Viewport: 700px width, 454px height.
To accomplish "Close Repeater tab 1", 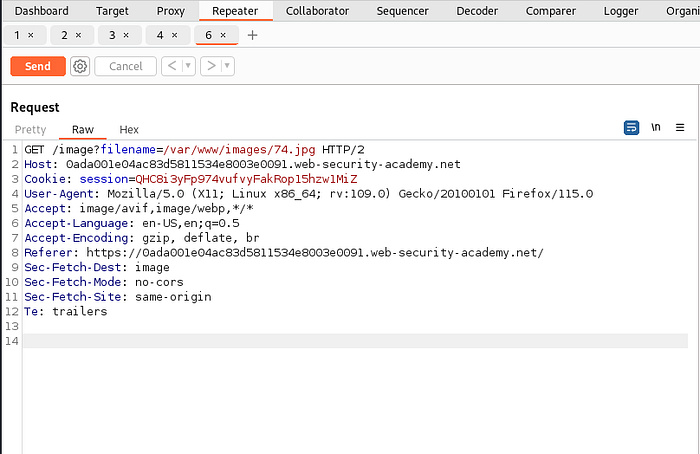I will (x=31, y=35).
